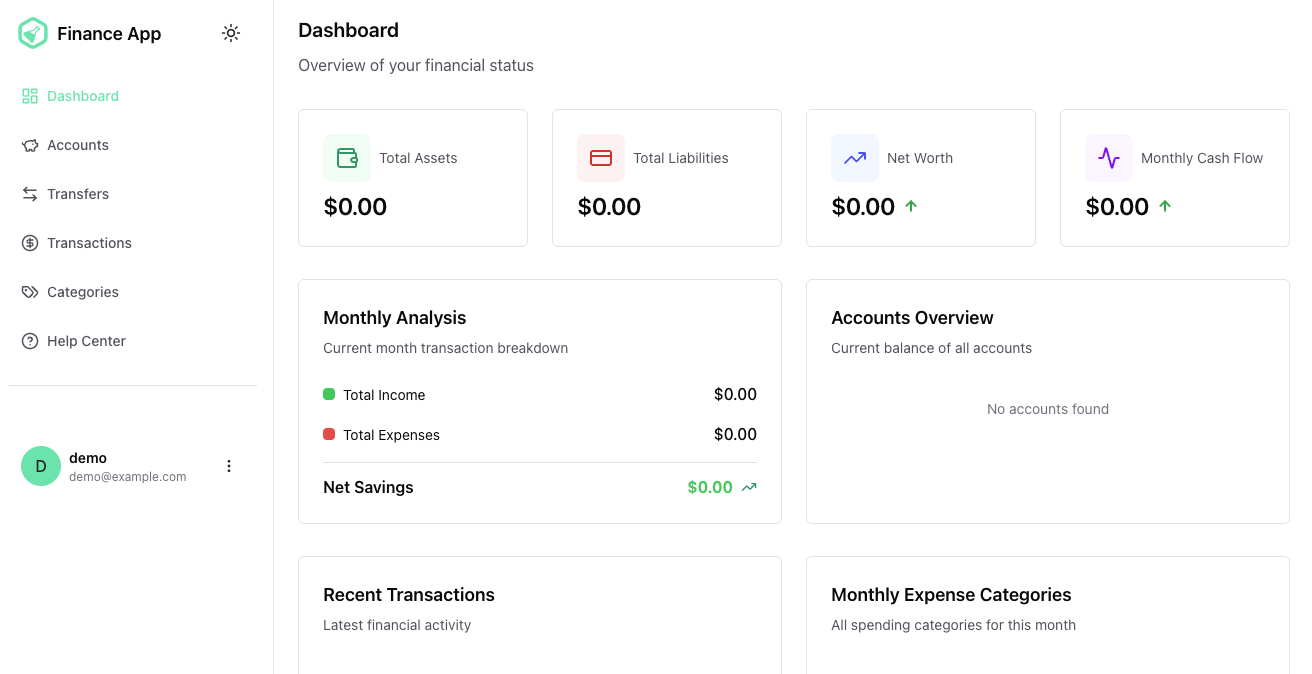Screen dimensions: 1312x674
Task: Toggle light mode with the sun icon
Action: [x=231, y=33]
